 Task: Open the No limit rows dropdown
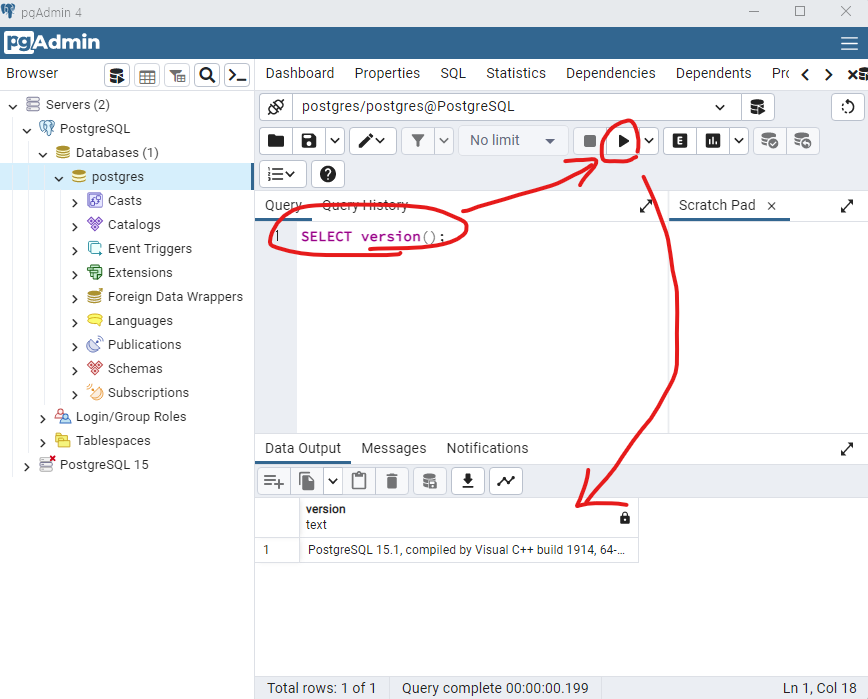pos(513,141)
